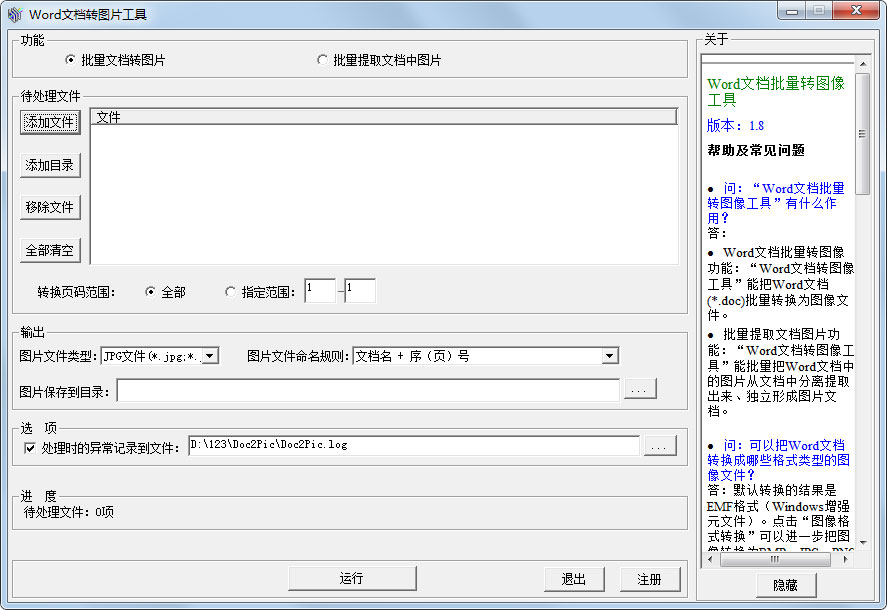Minimize the window

point(793,11)
